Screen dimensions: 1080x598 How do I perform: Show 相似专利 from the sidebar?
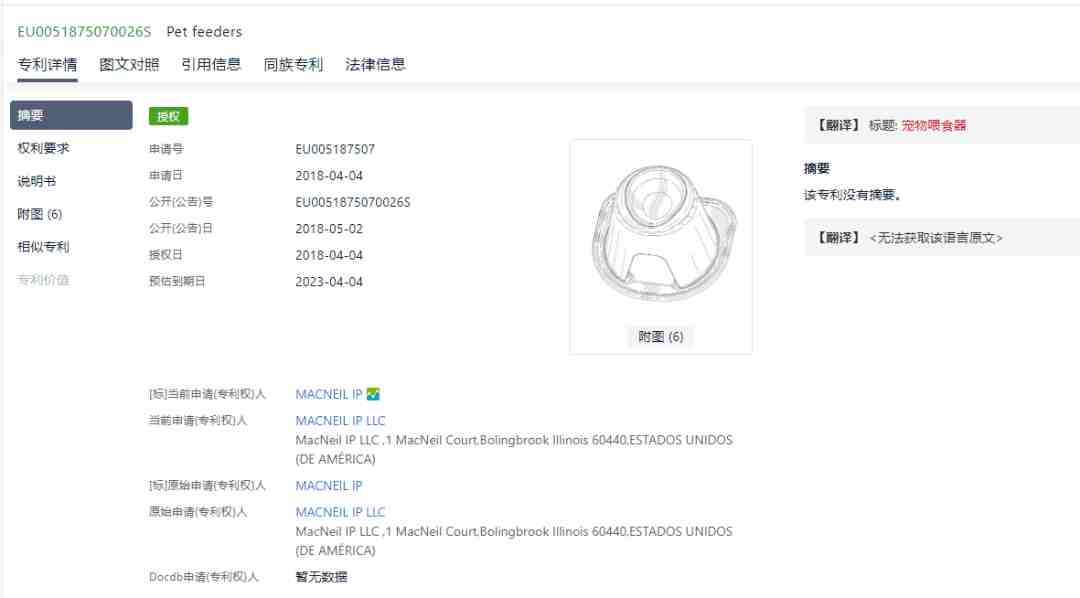pyautogui.click(x=43, y=247)
